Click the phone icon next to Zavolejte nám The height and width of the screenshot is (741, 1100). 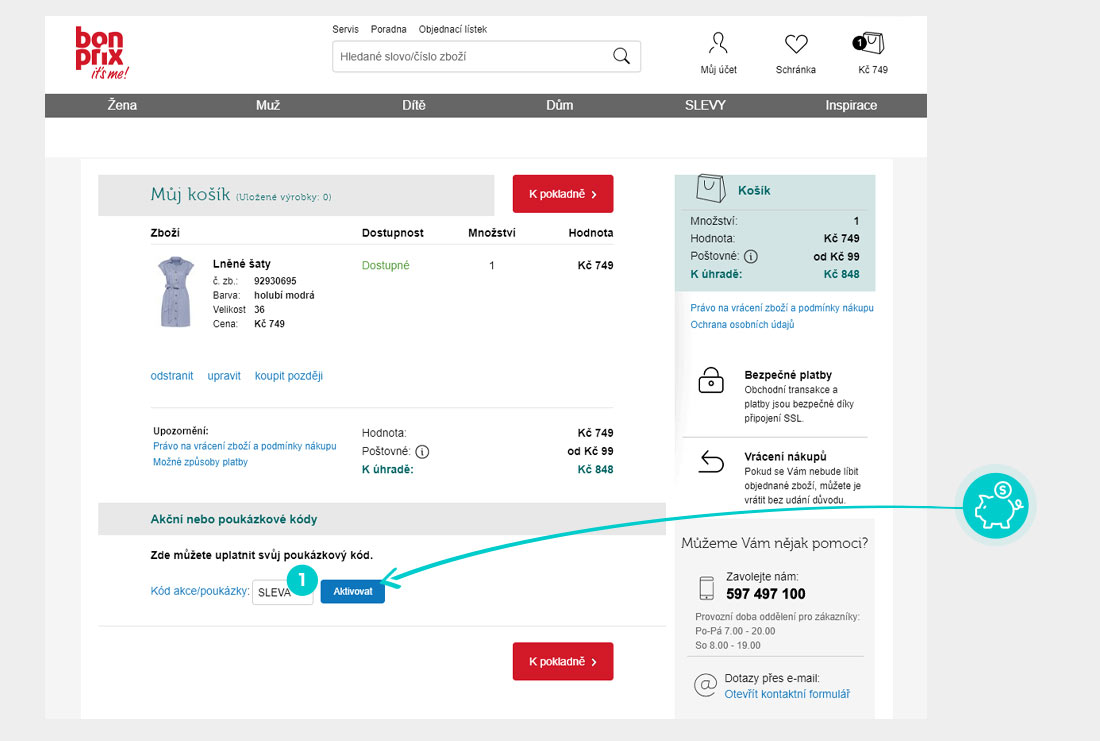tap(706, 587)
